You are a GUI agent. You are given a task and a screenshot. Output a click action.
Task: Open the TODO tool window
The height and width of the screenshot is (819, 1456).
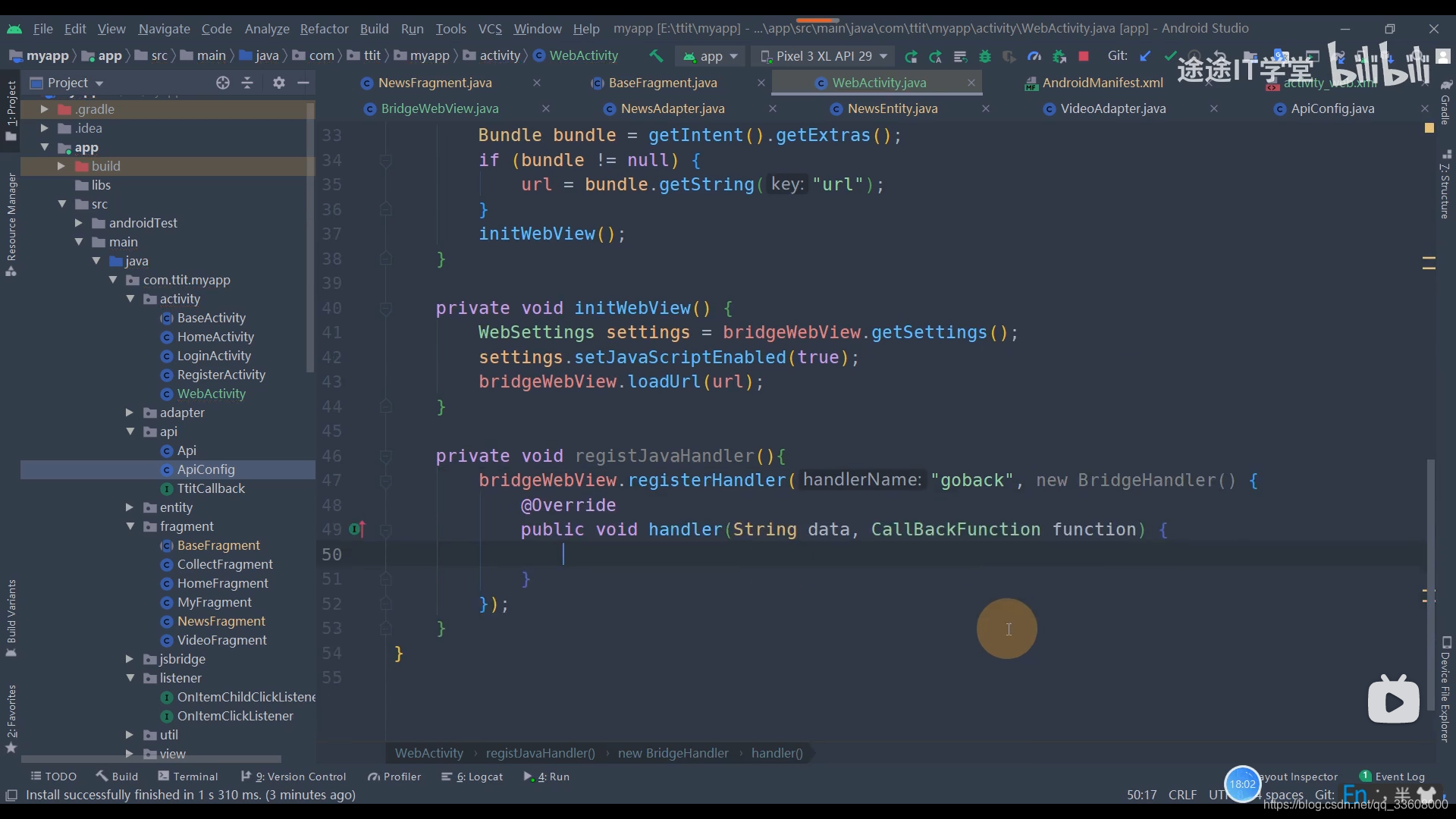click(53, 777)
